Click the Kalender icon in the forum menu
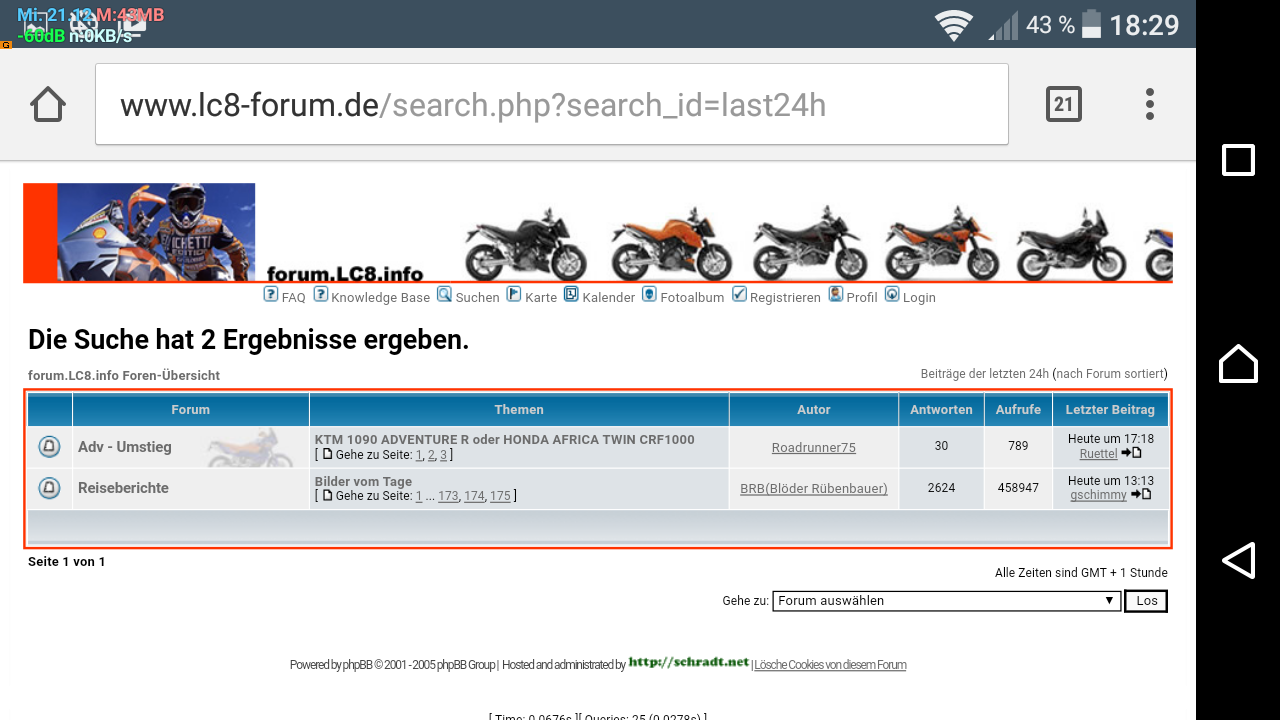1280x720 pixels. click(x=571, y=295)
